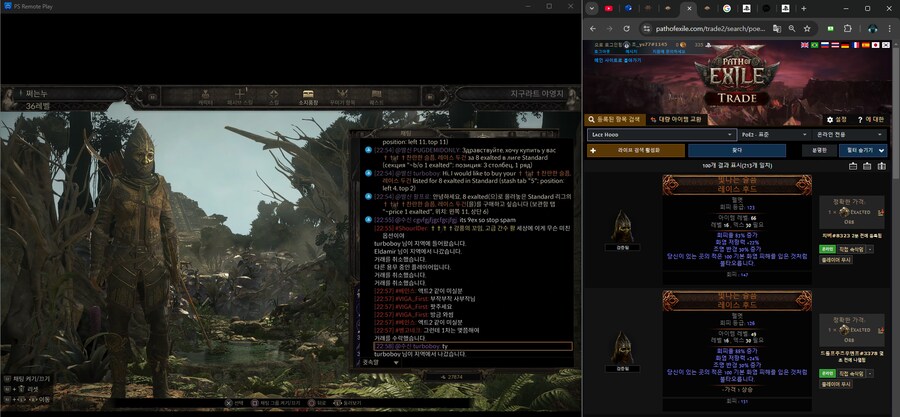This screenshot has height=417, width=900.
Task: Bookmark this page with the star
Action: [807, 28]
